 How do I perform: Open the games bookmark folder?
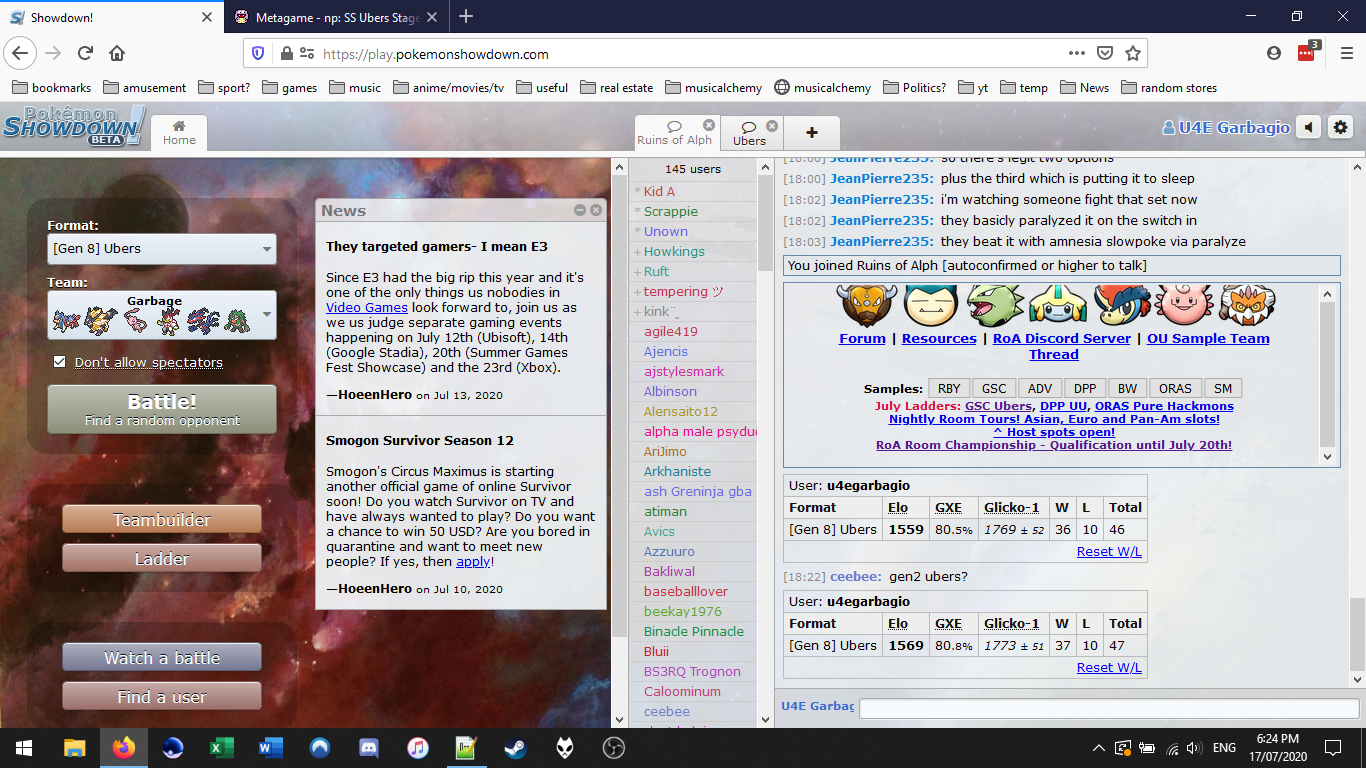pyautogui.click(x=289, y=88)
